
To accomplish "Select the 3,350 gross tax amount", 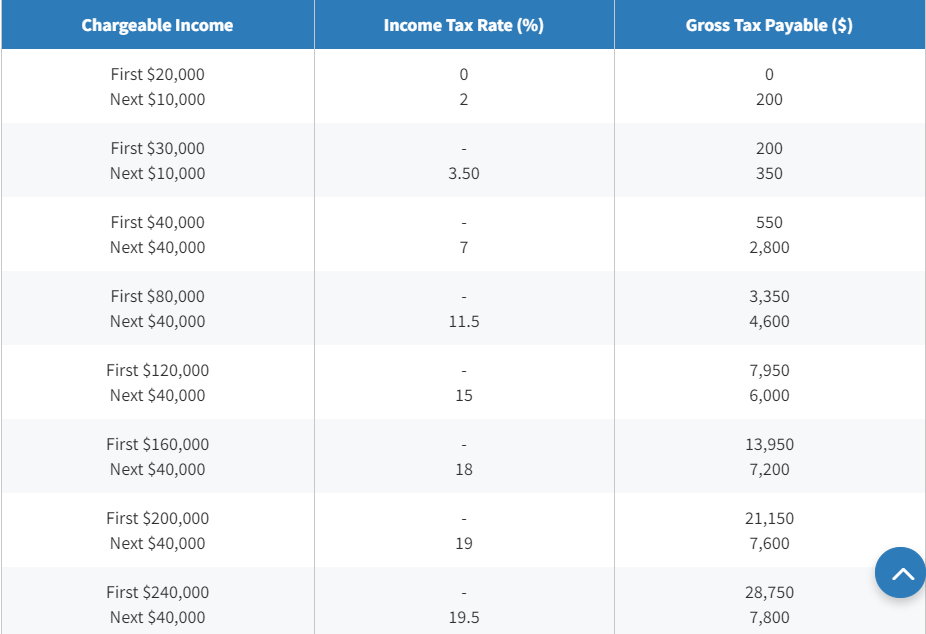I will (x=768, y=296).
